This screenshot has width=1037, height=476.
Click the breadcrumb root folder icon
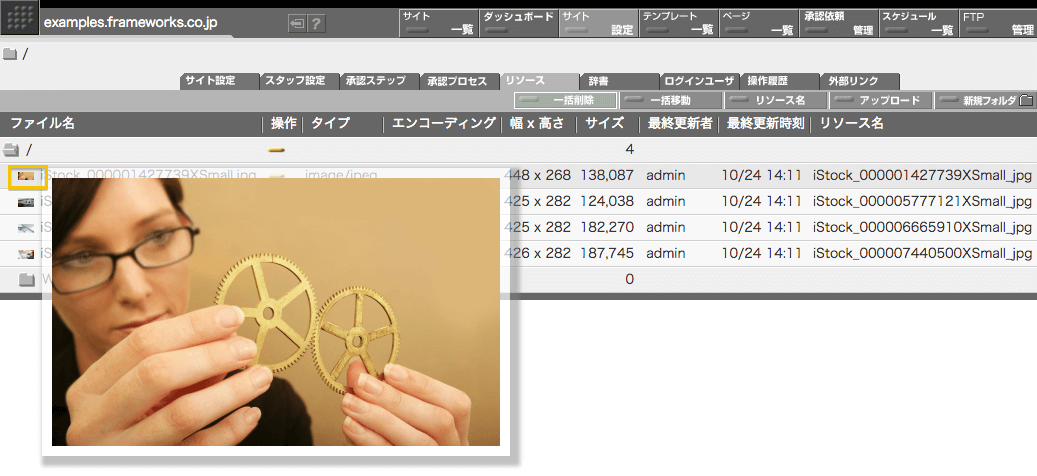(9, 55)
